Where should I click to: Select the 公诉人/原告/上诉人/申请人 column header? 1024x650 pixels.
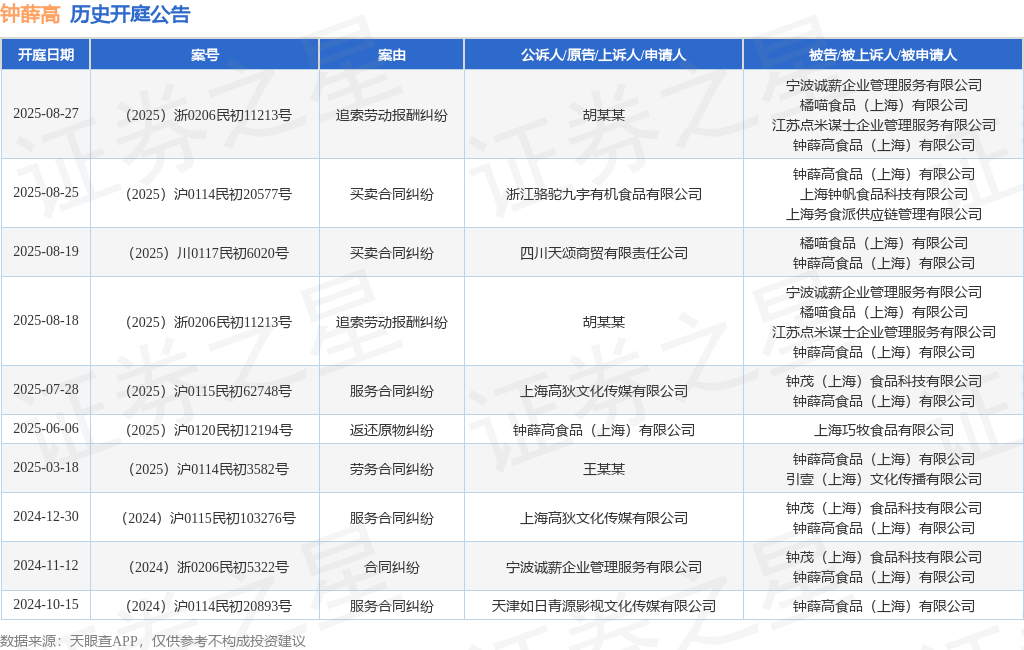pyautogui.click(x=603, y=55)
